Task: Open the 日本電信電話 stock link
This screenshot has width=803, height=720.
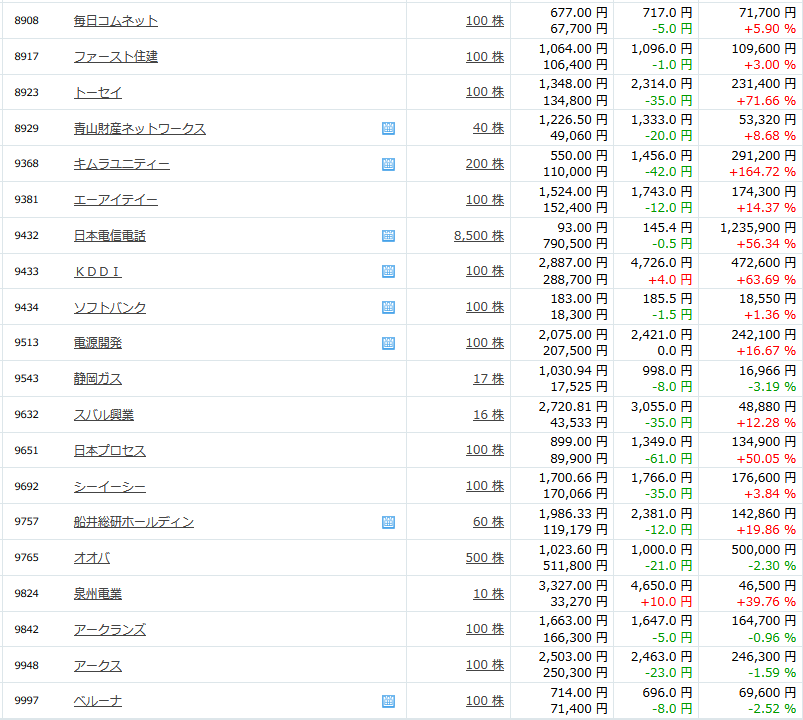Action: tap(110, 236)
